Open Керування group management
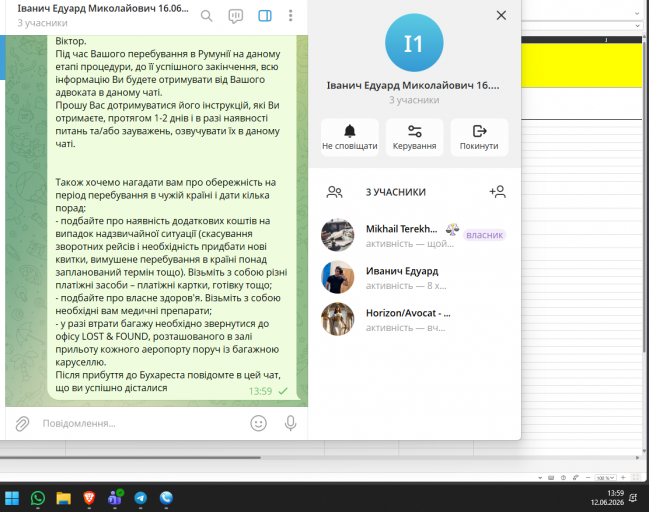The height and width of the screenshot is (512, 649). click(x=414, y=137)
